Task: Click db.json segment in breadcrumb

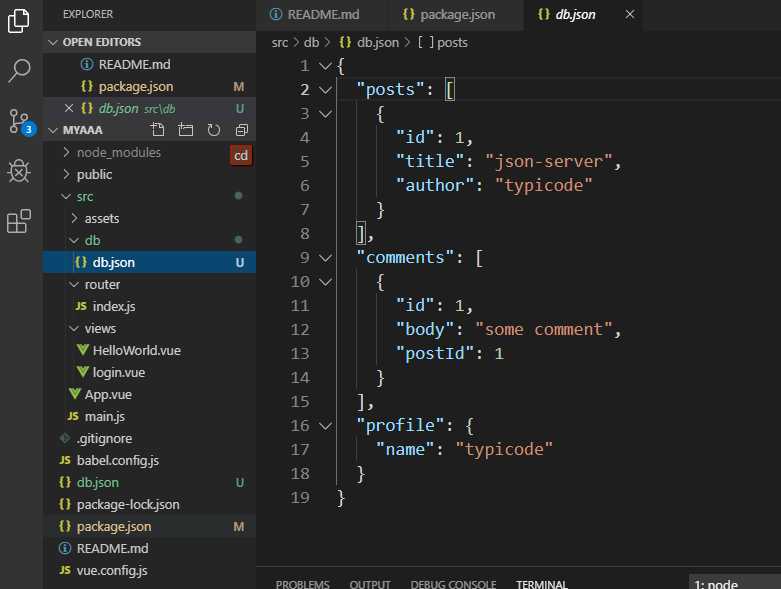Action: tap(369, 42)
